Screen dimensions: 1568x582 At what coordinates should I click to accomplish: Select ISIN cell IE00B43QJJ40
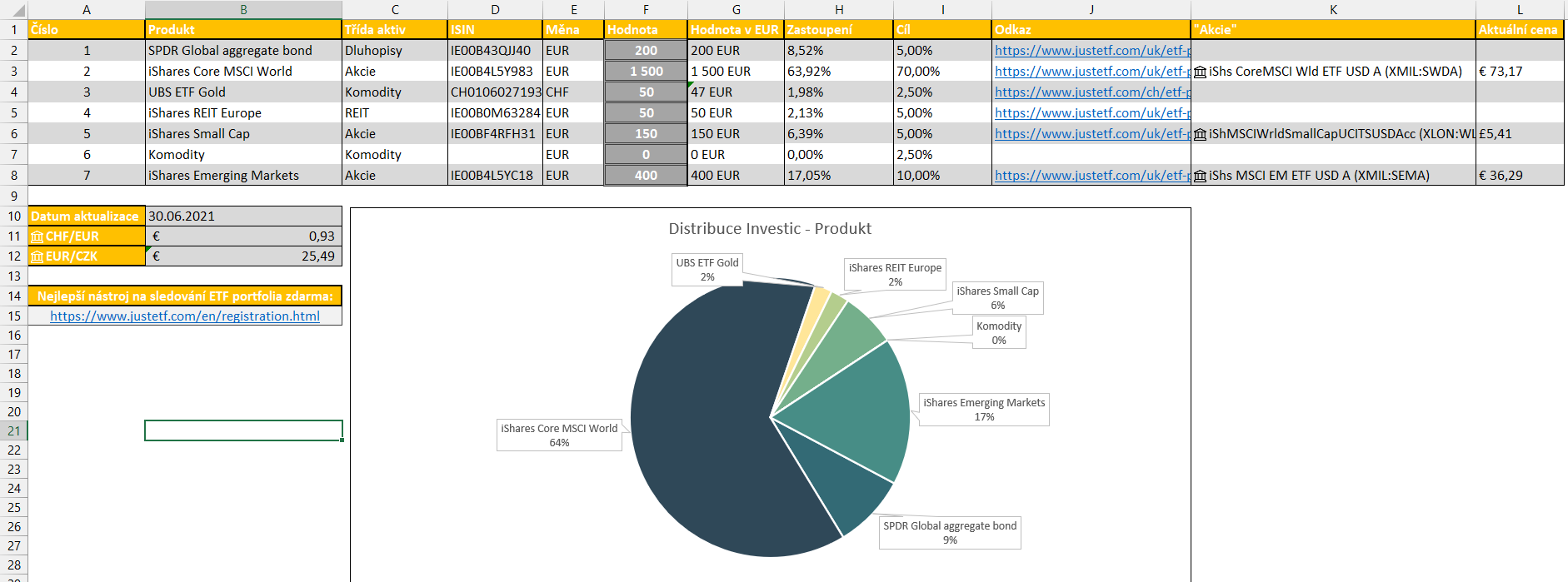tap(495, 51)
